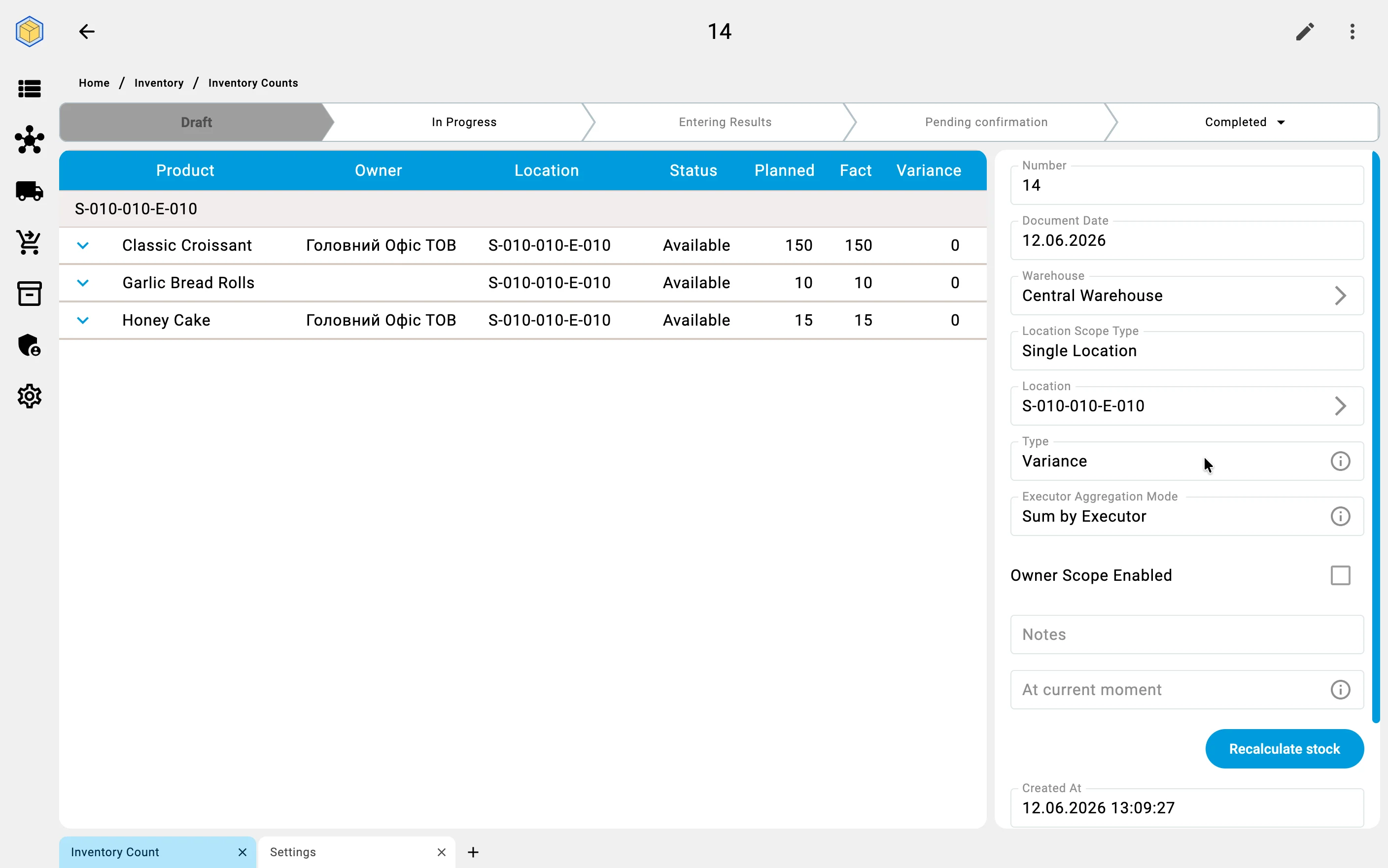This screenshot has width=1388, height=868.
Task: Go to Inventory breadcrumb
Action: (159, 83)
